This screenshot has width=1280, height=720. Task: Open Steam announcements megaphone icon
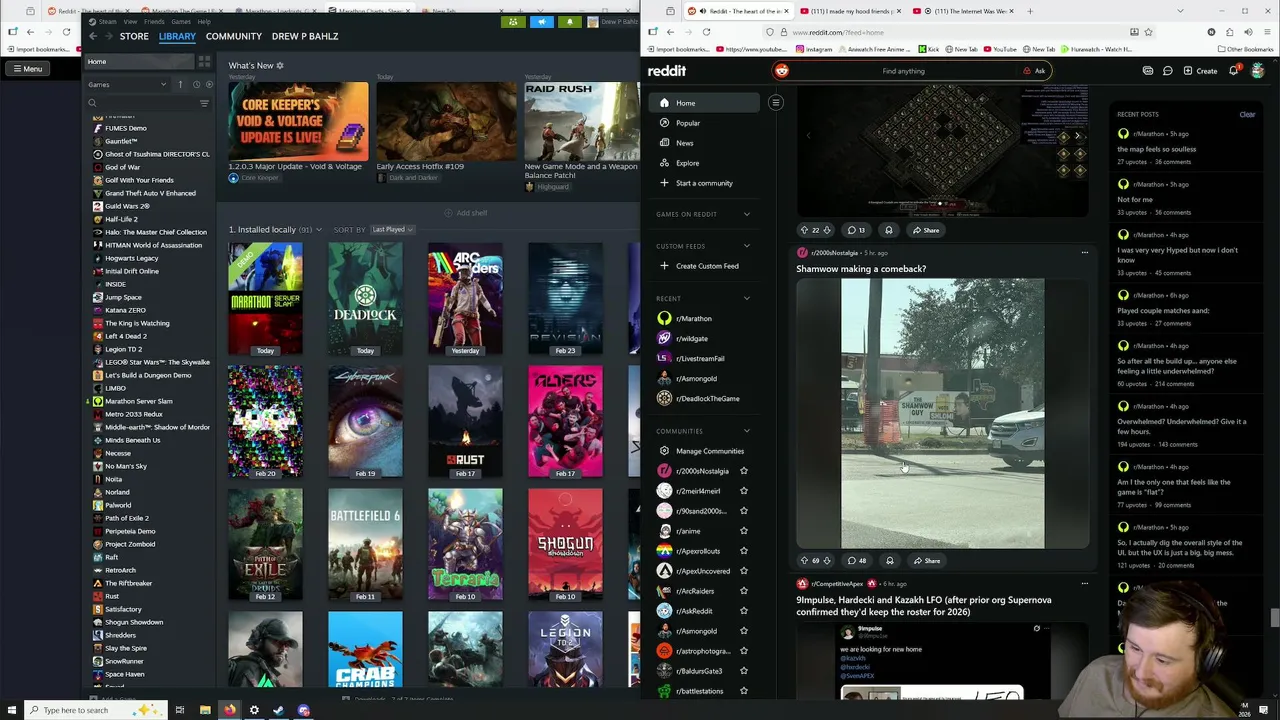541,22
